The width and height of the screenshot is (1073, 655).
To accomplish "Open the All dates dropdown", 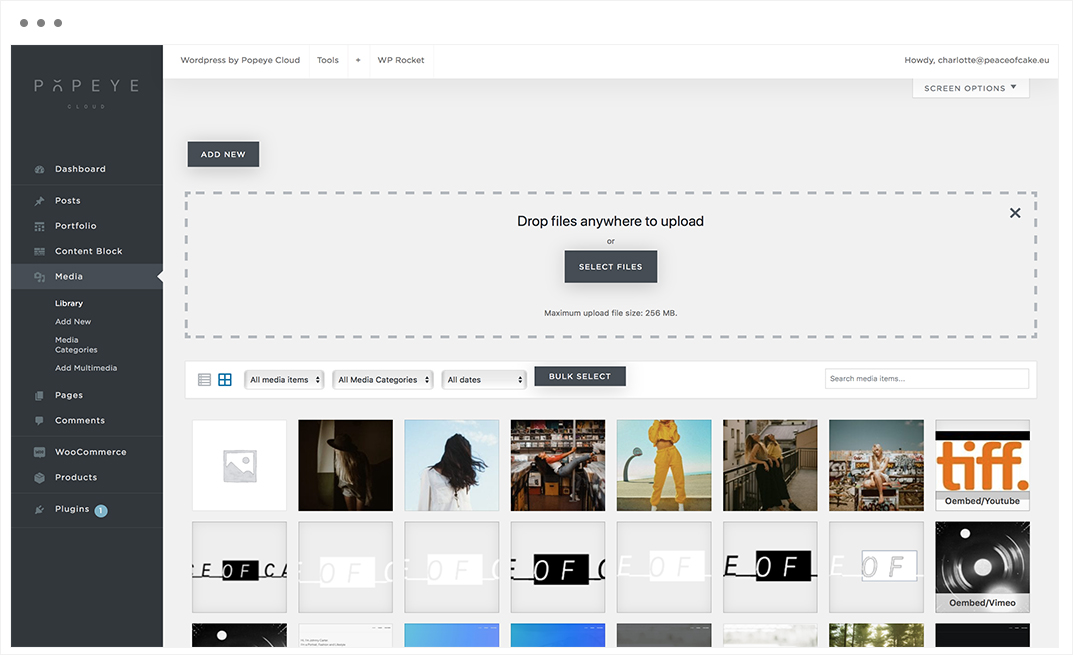I will point(484,380).
